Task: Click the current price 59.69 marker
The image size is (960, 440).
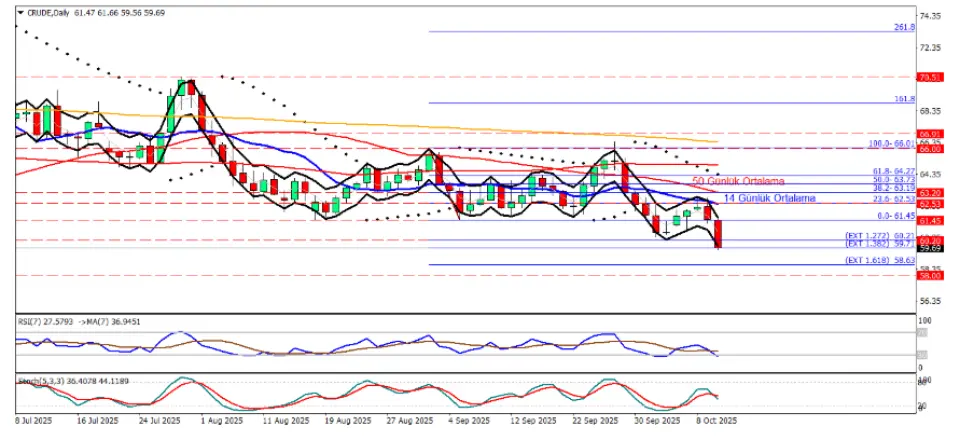Action: (931, 247)
